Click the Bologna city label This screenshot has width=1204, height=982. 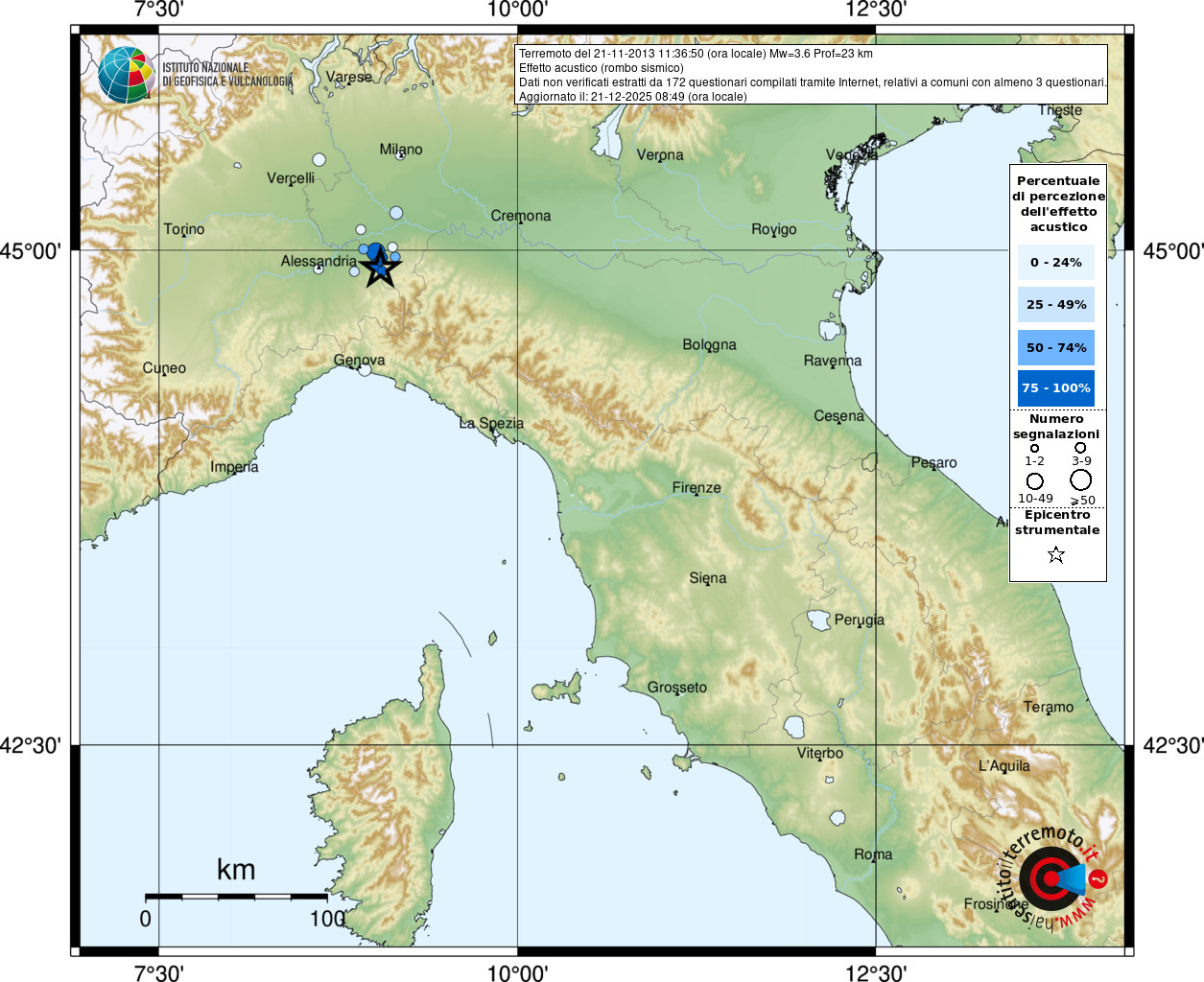tap(709, 344)
